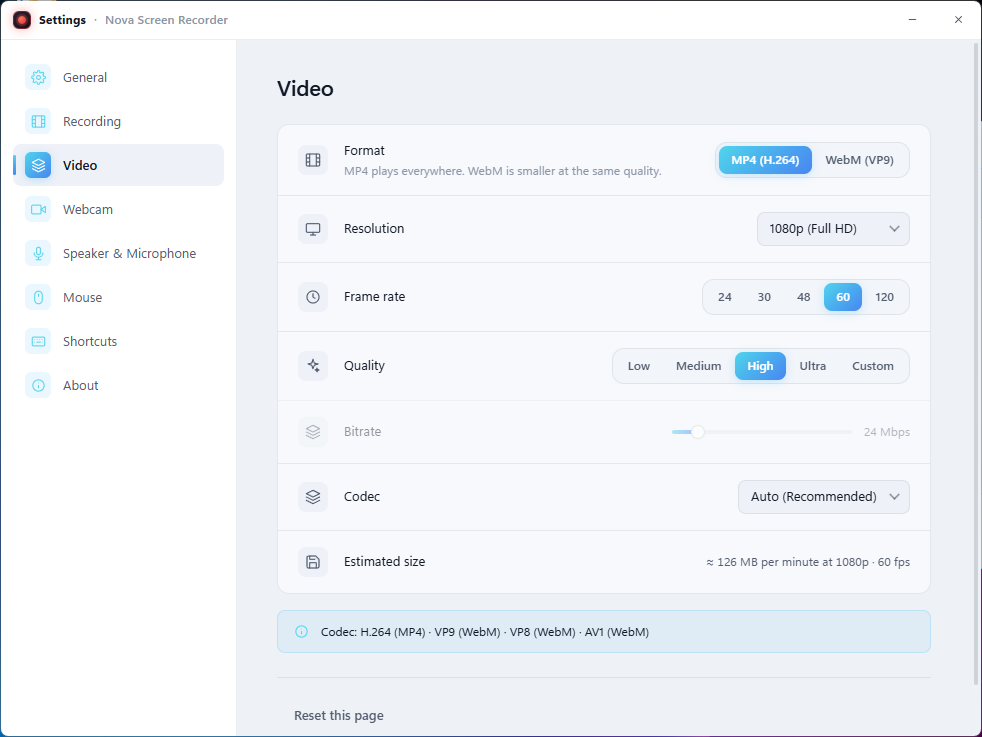Open Mouse settings page

pyautogui.click(x=118, y=297)
